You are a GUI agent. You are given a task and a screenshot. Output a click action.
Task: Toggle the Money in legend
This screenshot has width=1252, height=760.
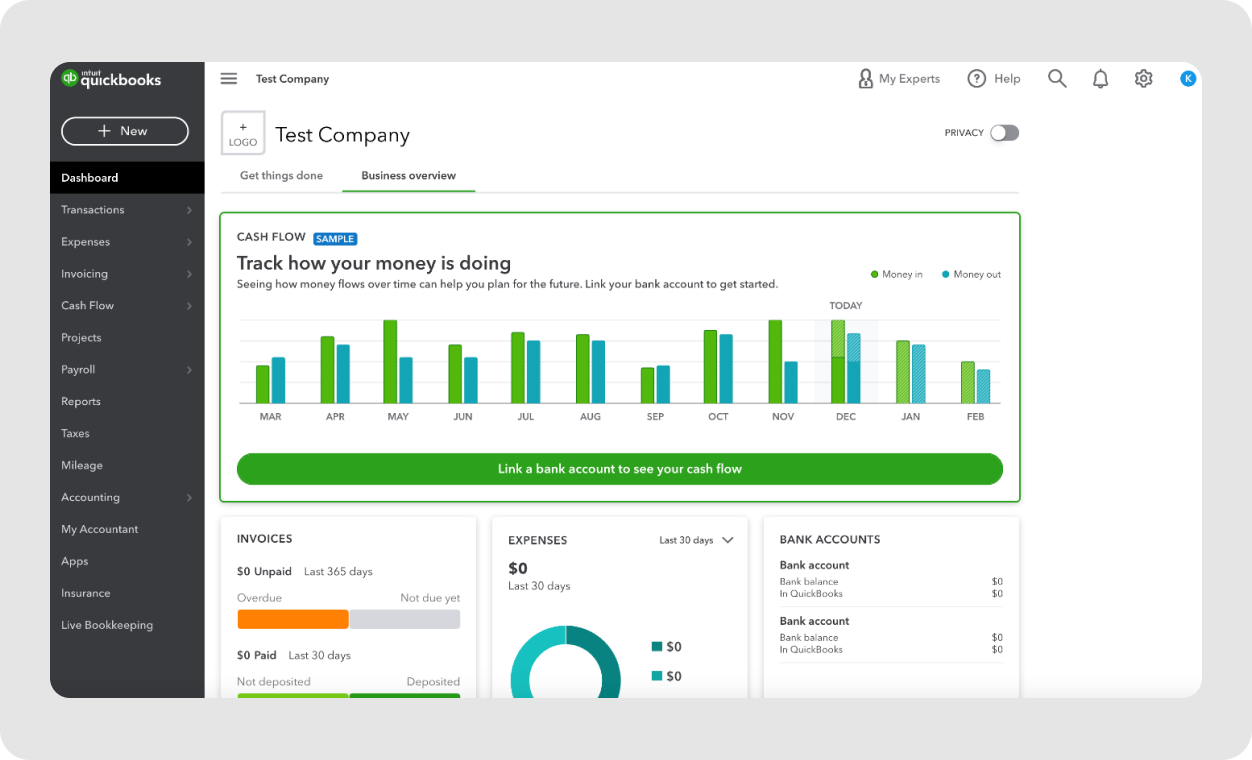pyautogui.click(x=896, y=274)
